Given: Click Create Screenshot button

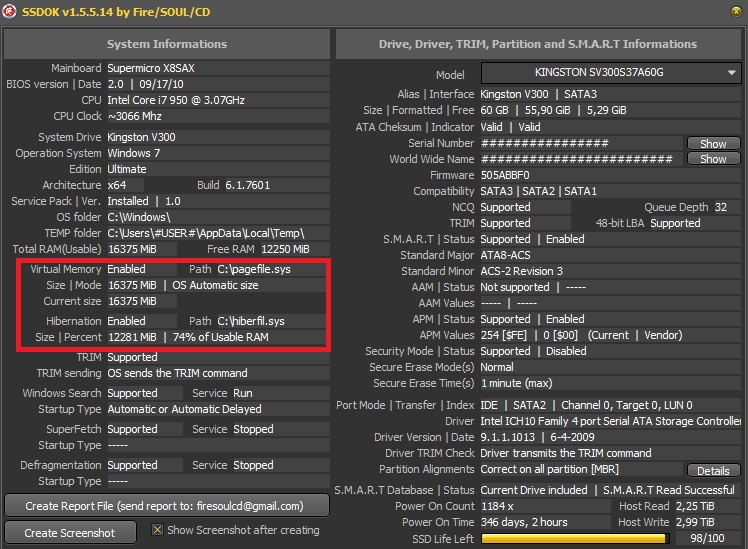Looking at the screenshot, I should pos(70,532).
